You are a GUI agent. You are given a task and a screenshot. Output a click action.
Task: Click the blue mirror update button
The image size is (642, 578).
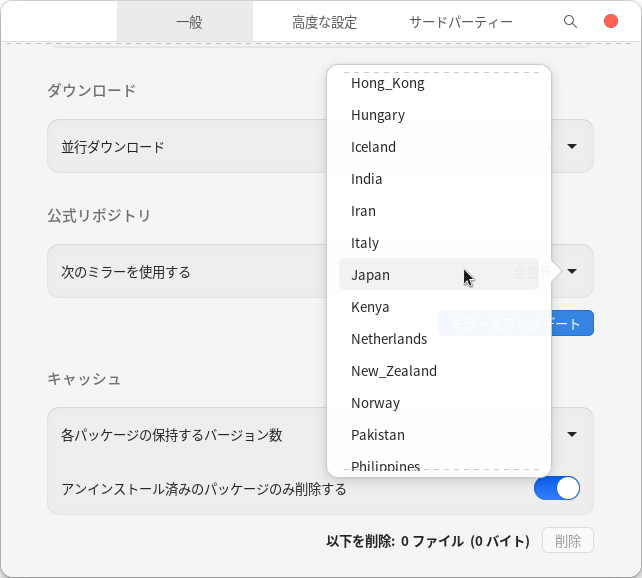[x=573, y=323]
